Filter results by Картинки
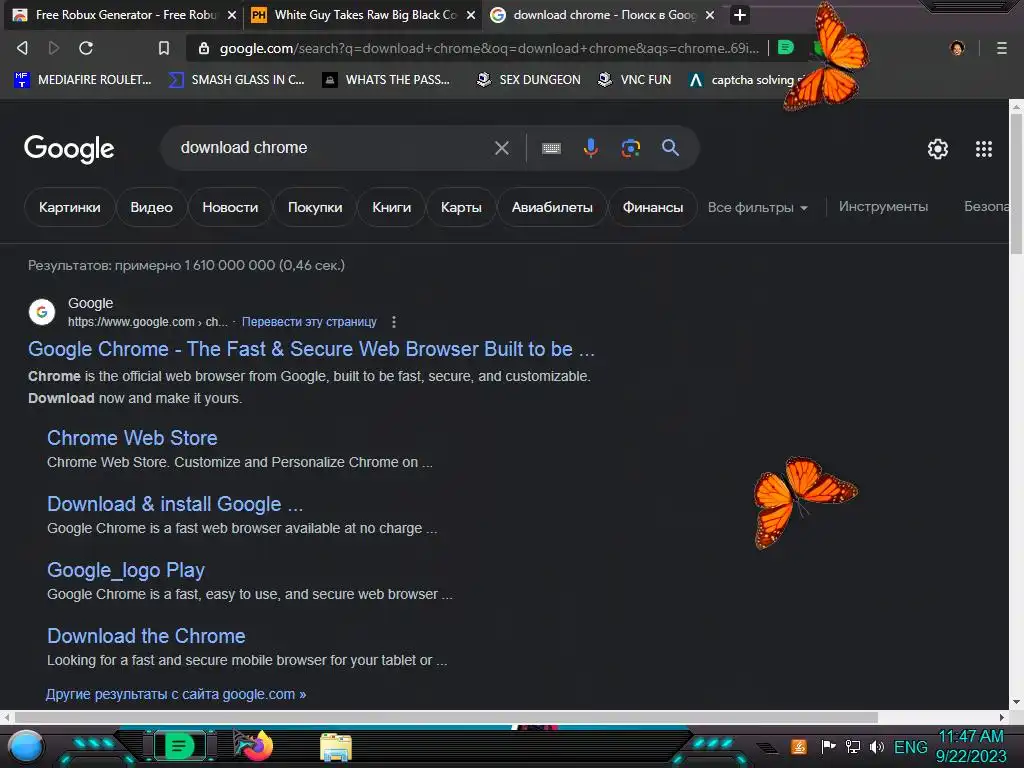 pos(69,207)
